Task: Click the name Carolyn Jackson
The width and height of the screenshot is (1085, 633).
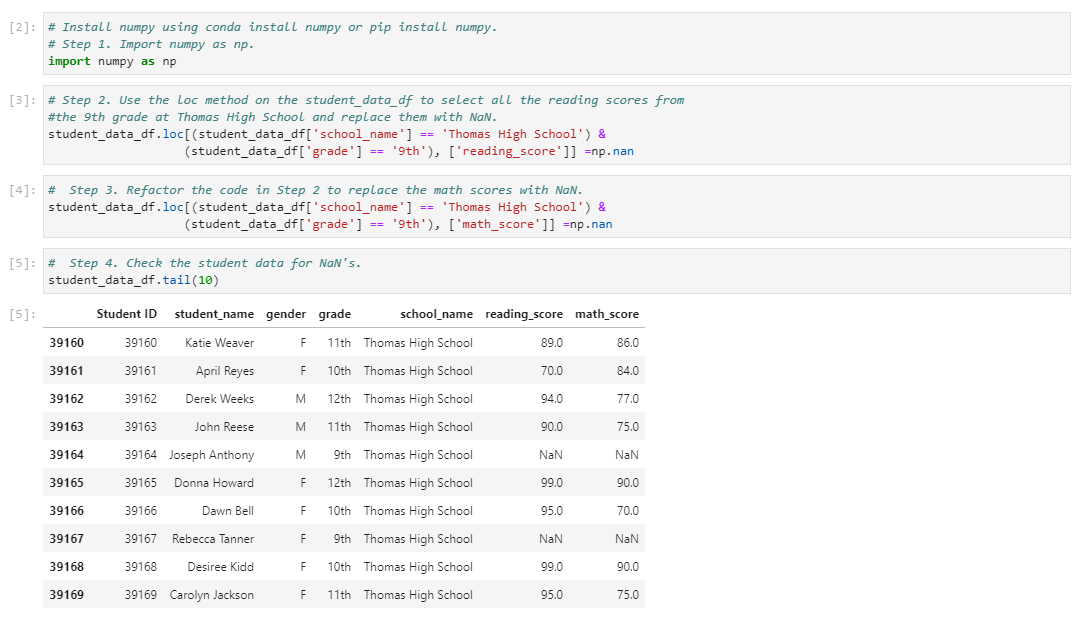Action: click(212, 595)
